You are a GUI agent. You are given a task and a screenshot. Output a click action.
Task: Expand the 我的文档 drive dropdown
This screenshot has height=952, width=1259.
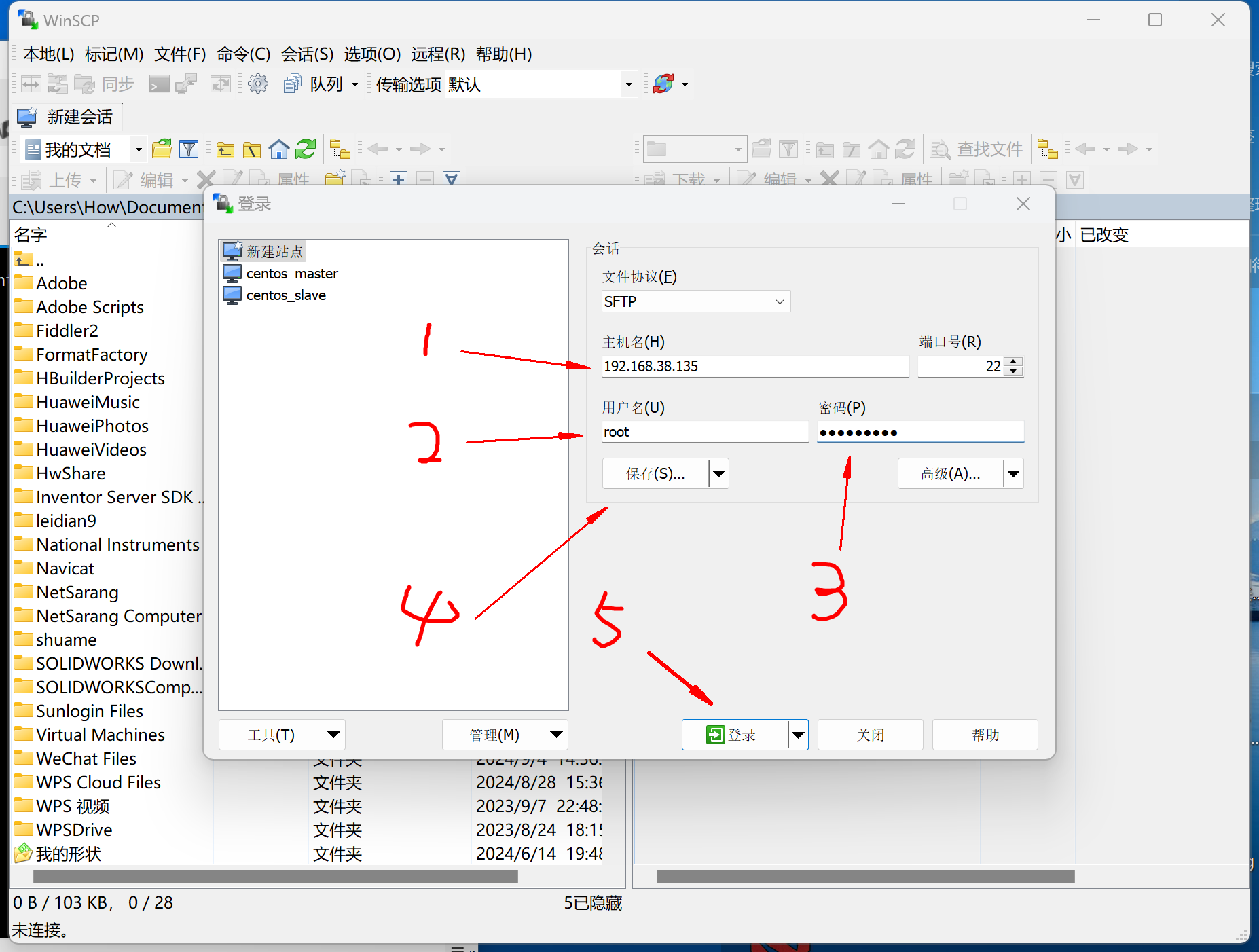pyautogui.click(x=139, y=149)
